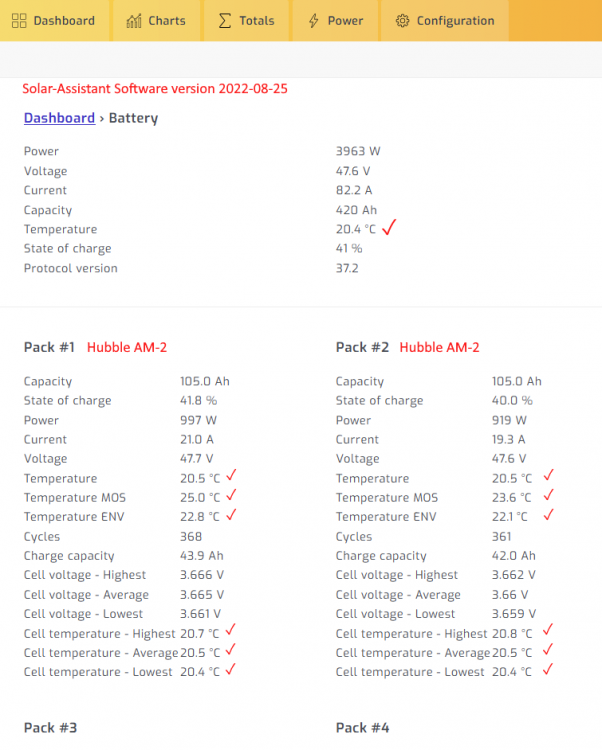Click the checkmark next to Pack #1 Temperature MOS
This screenshot has height=750, width=602.
pos(231,495)
